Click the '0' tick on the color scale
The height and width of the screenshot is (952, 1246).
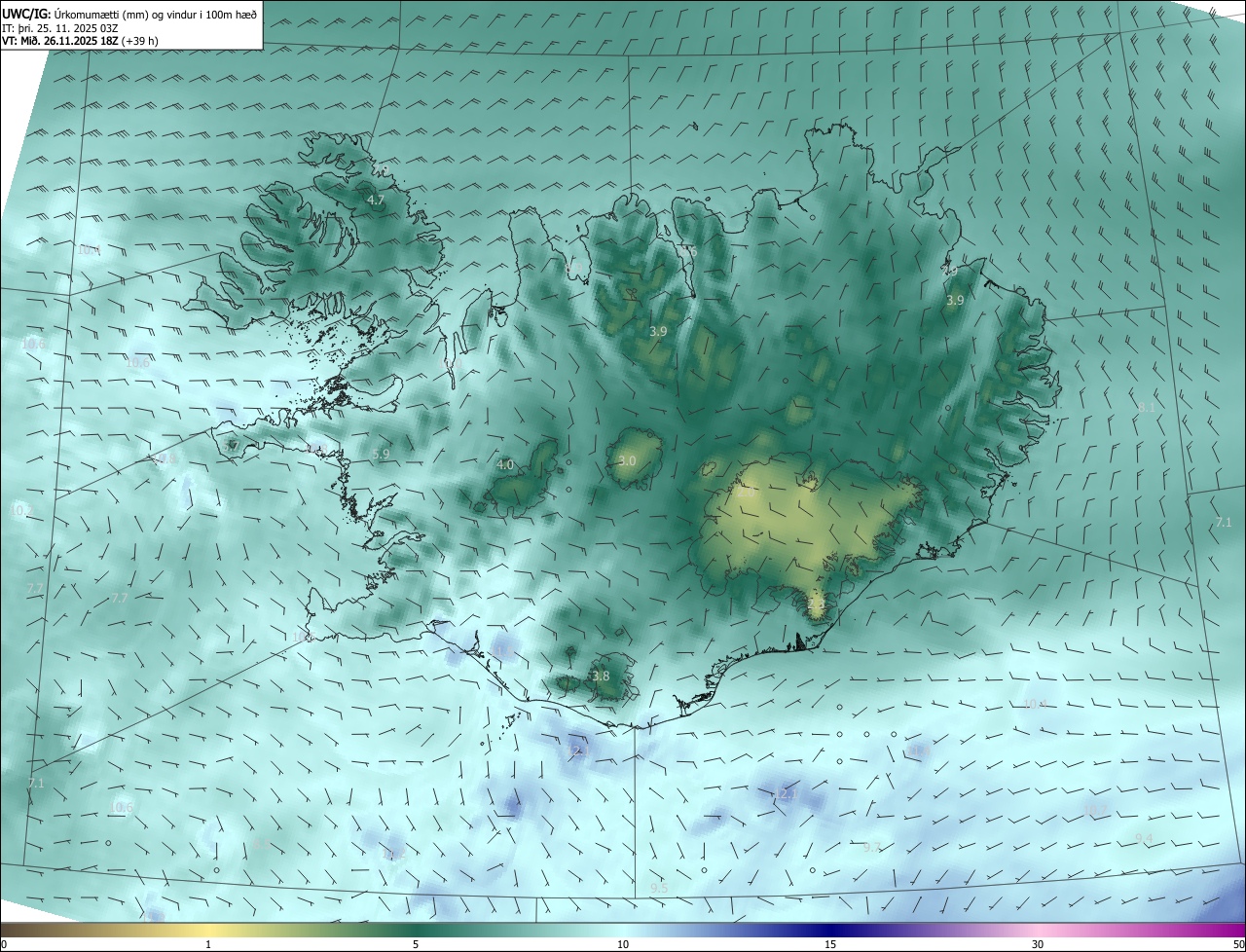pos(4,944)
